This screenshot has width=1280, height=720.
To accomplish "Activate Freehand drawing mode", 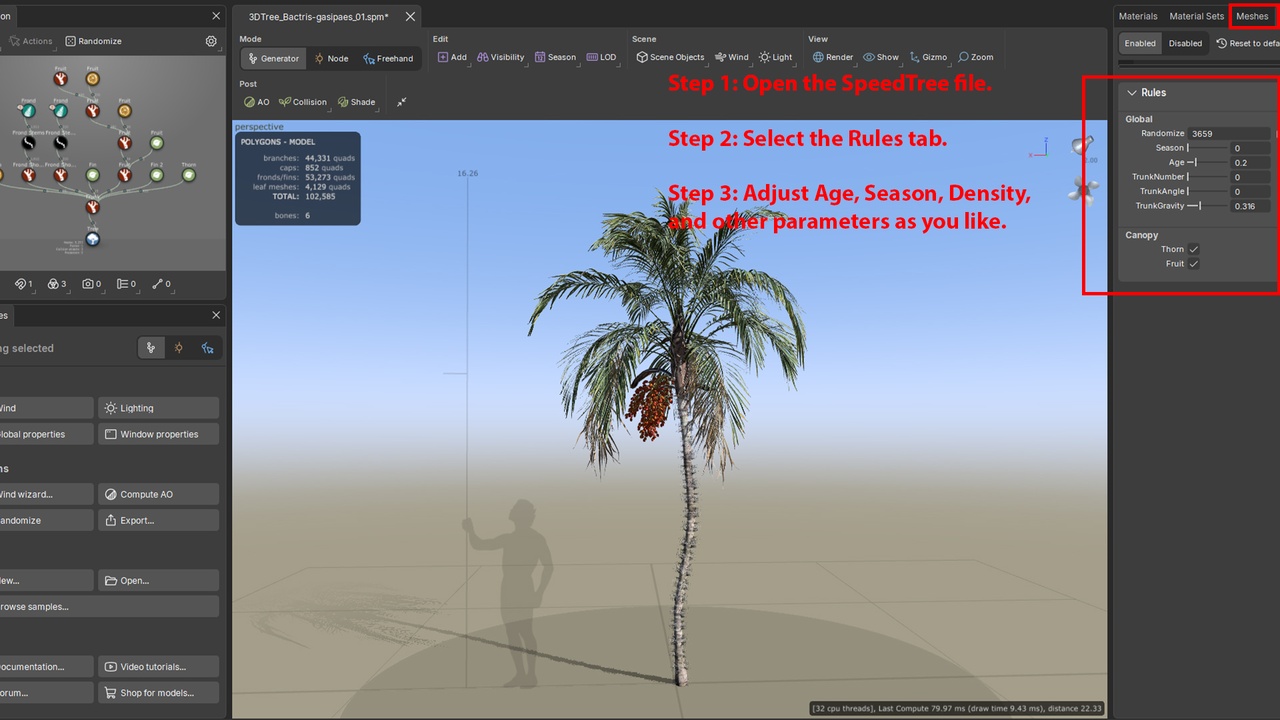I will tap(388, 58).
